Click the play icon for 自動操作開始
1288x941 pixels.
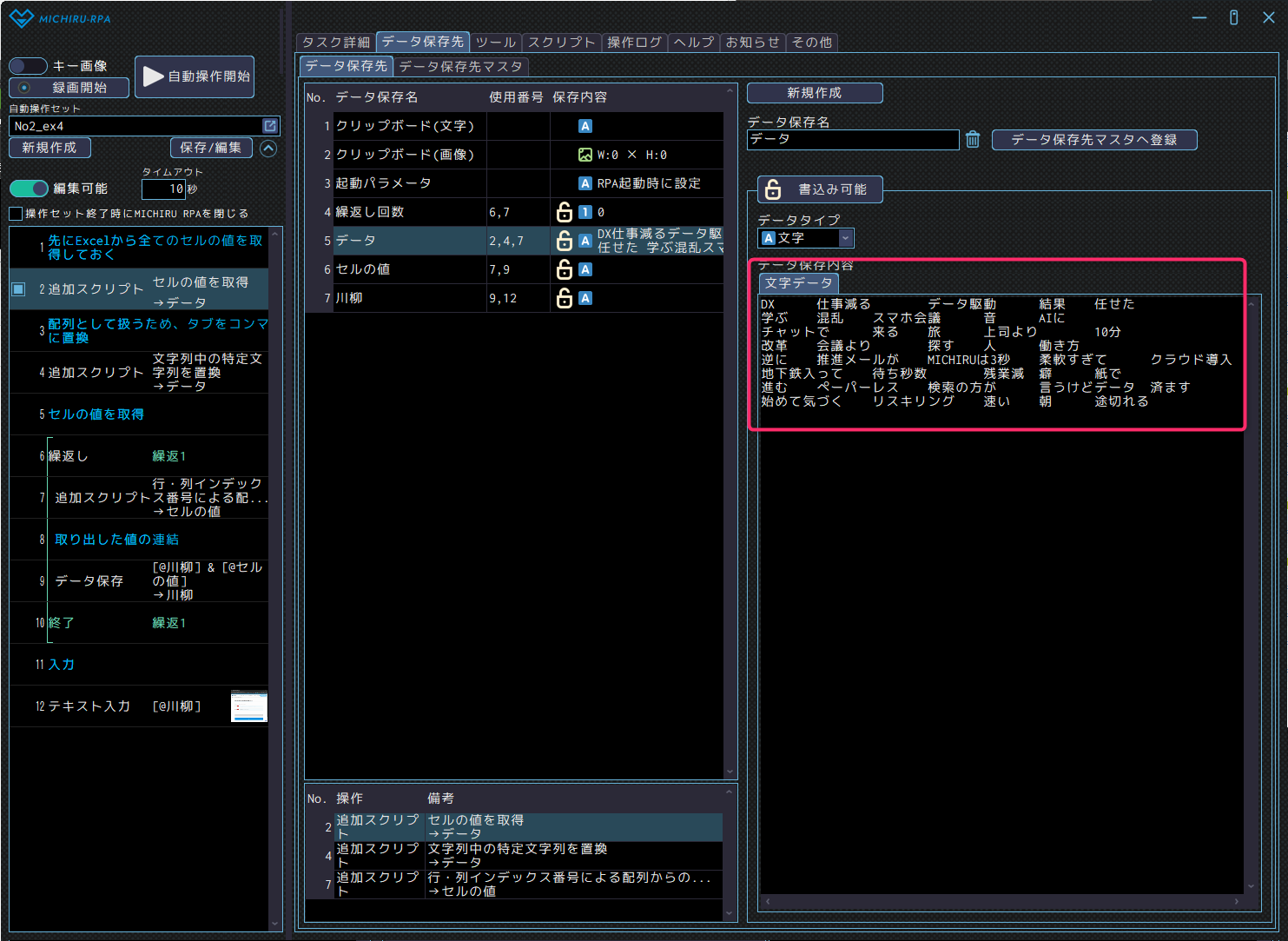[154, 76]
